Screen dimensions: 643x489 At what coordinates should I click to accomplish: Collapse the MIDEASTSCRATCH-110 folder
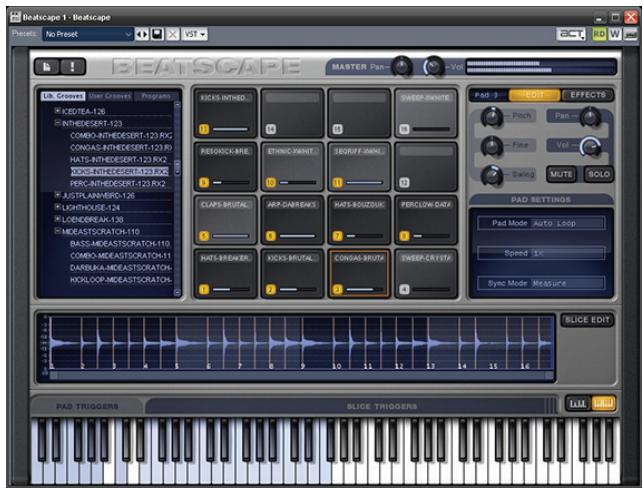[58, 231]
